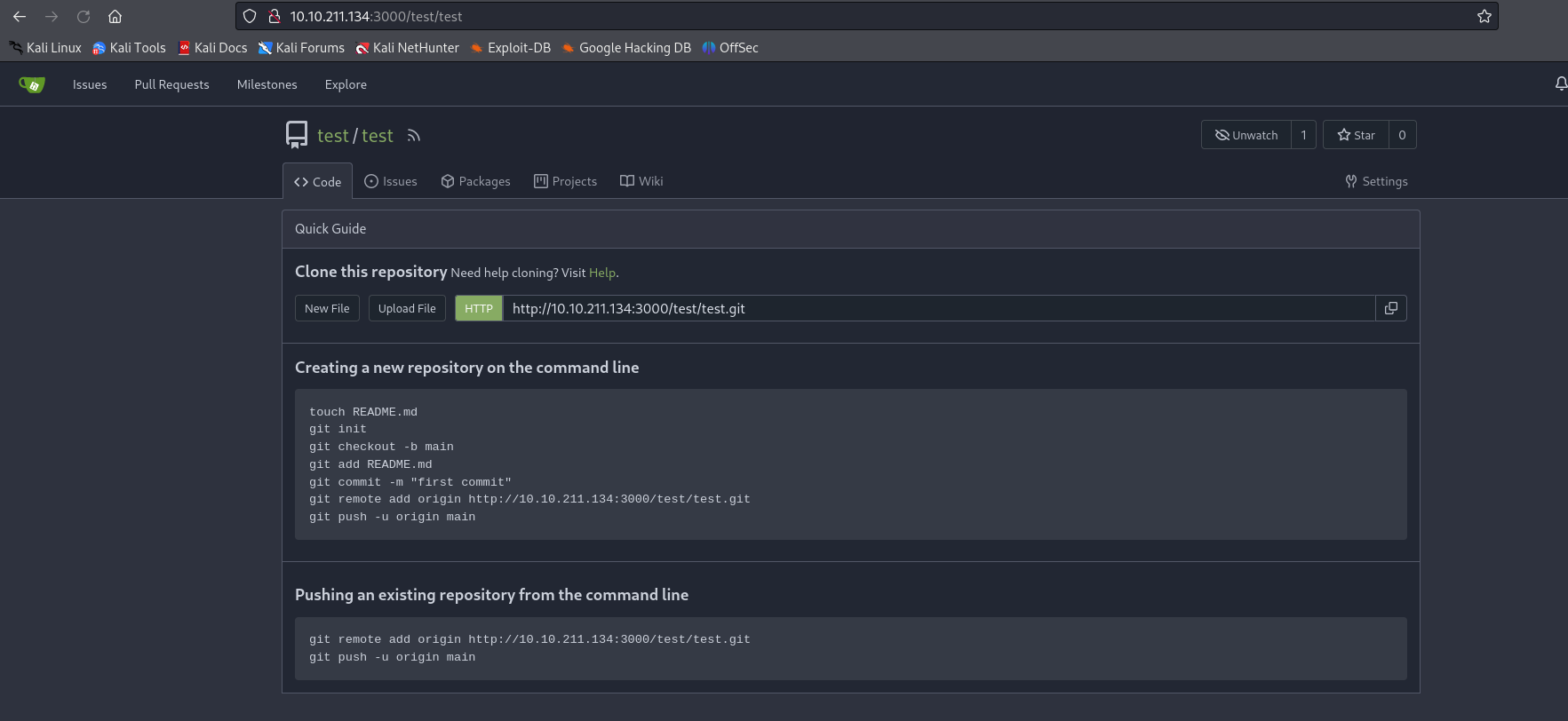The image size is (1568, 721).
Task: Open the notifications bell icon
Action: [x=1560, y=84]
